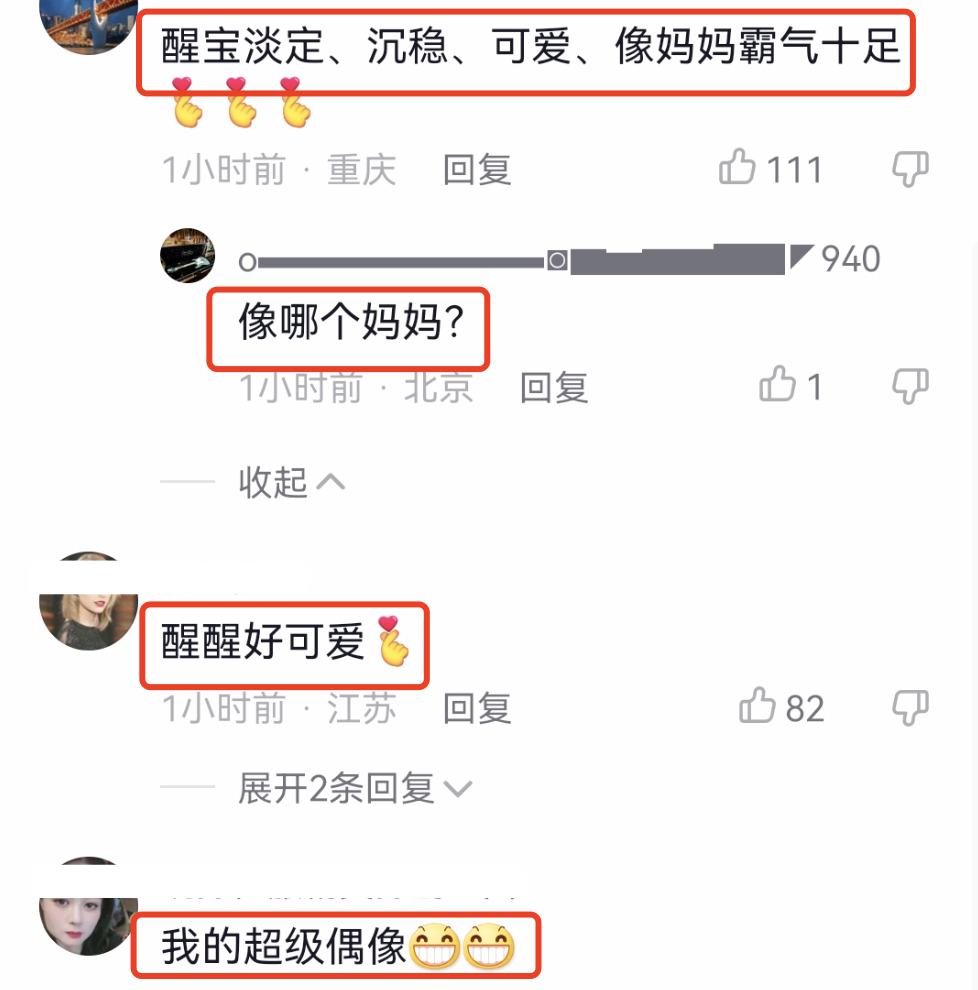This screenshot has height=990, width=978.
Task: Open the comment 像哪个妈妈?
Action: (351, 321)
